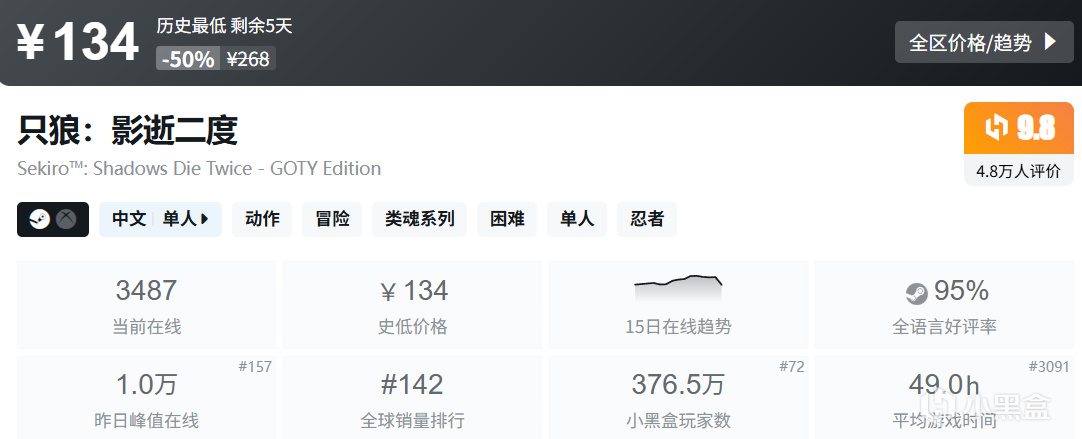Click the Xbox platform icon
The width and height of the screenshot is (1082, 439).
pyautogui.click(x=66, y=220)
